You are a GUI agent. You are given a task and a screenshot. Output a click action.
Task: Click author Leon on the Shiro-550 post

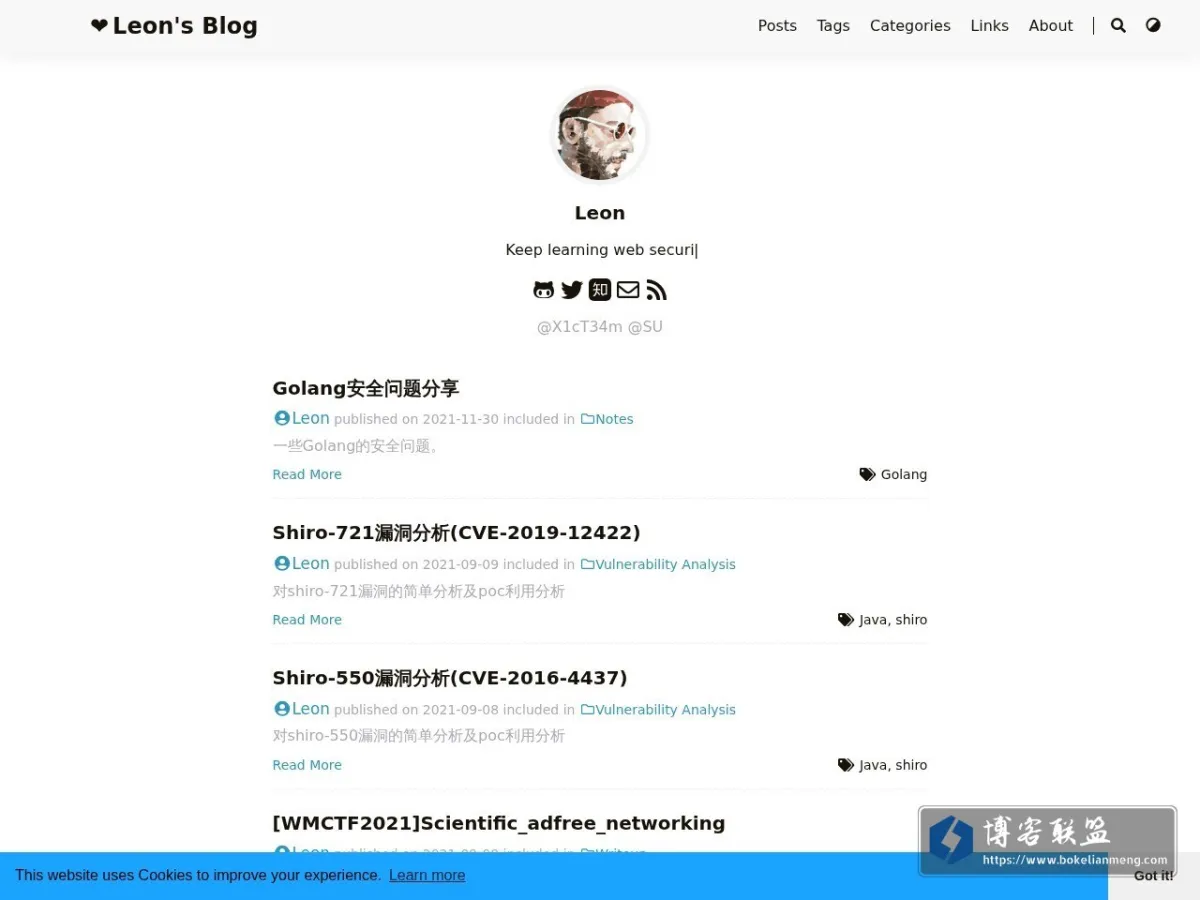pyautogui.click(x=302, y=709)
